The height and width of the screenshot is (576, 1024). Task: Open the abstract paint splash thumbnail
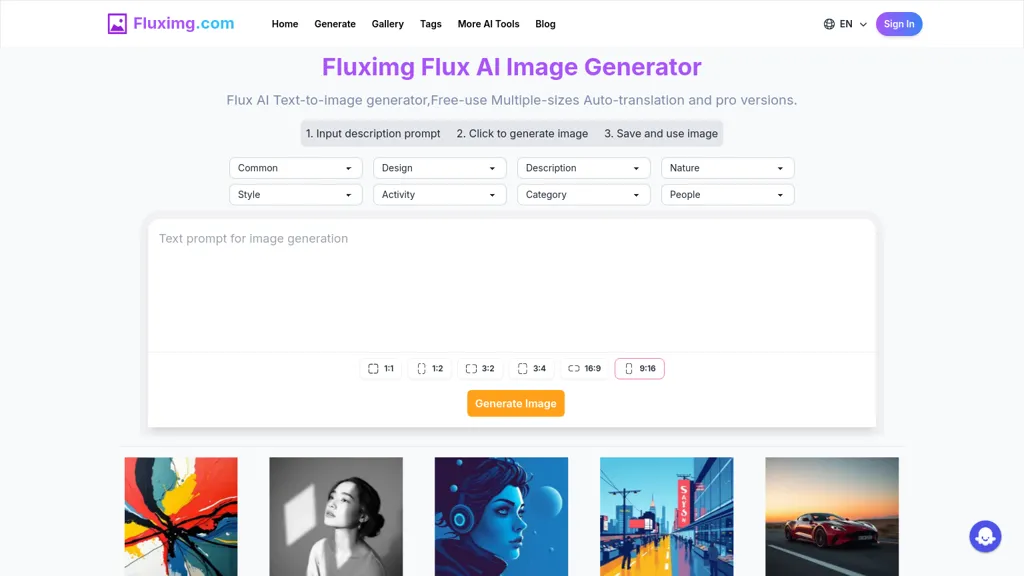click(x=181, y=517)
